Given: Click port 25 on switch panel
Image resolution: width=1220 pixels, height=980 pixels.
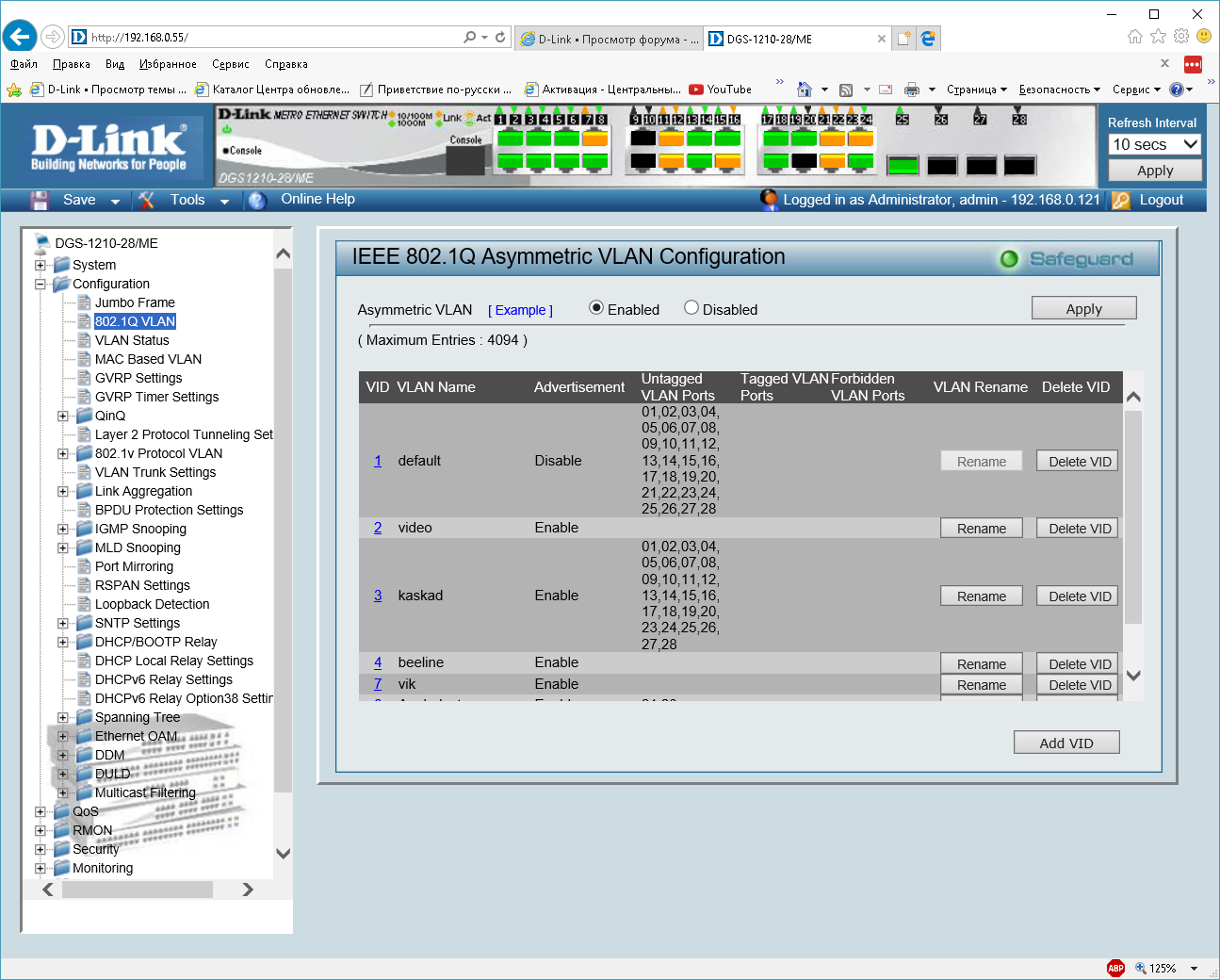Looking at the screenshot, I should coord(903,166).
